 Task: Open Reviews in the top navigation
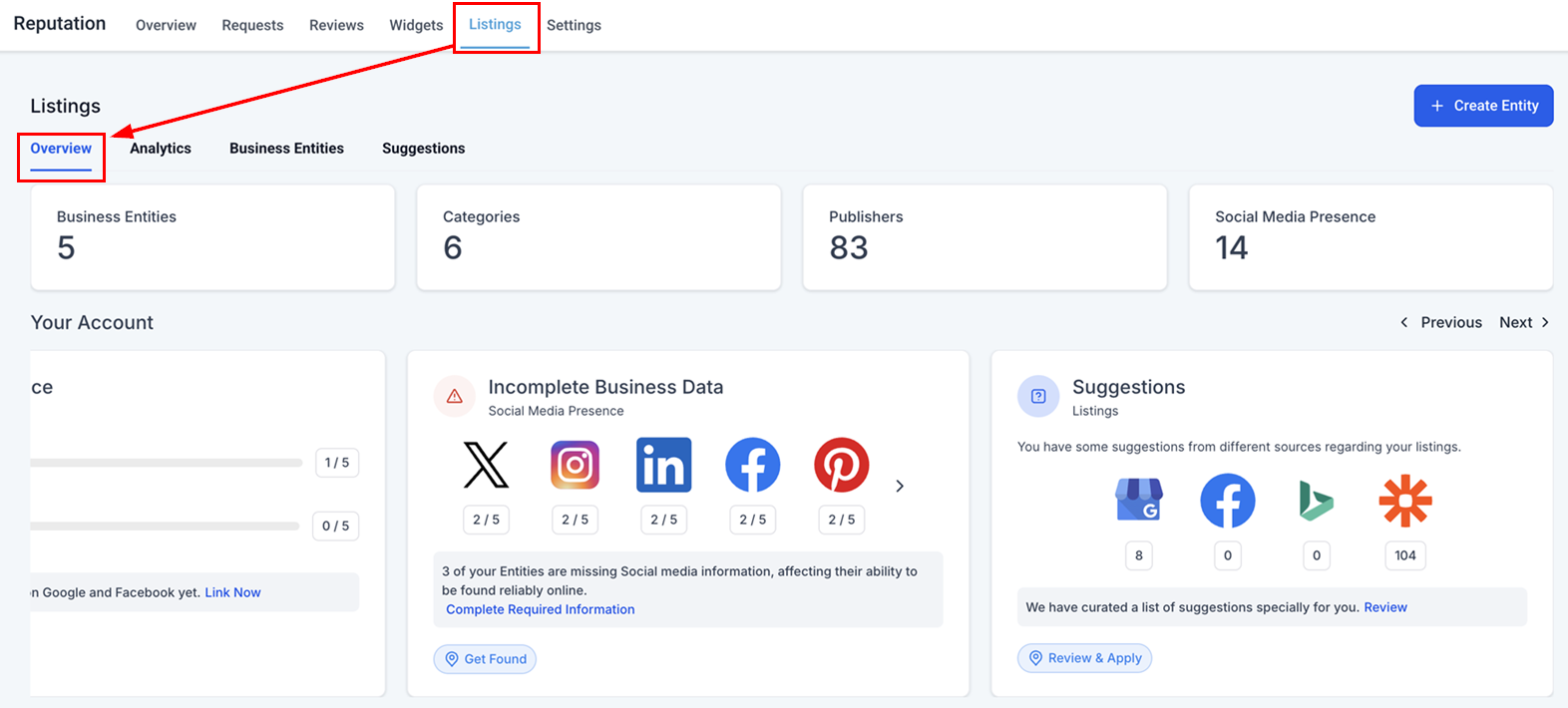point(336,25)
